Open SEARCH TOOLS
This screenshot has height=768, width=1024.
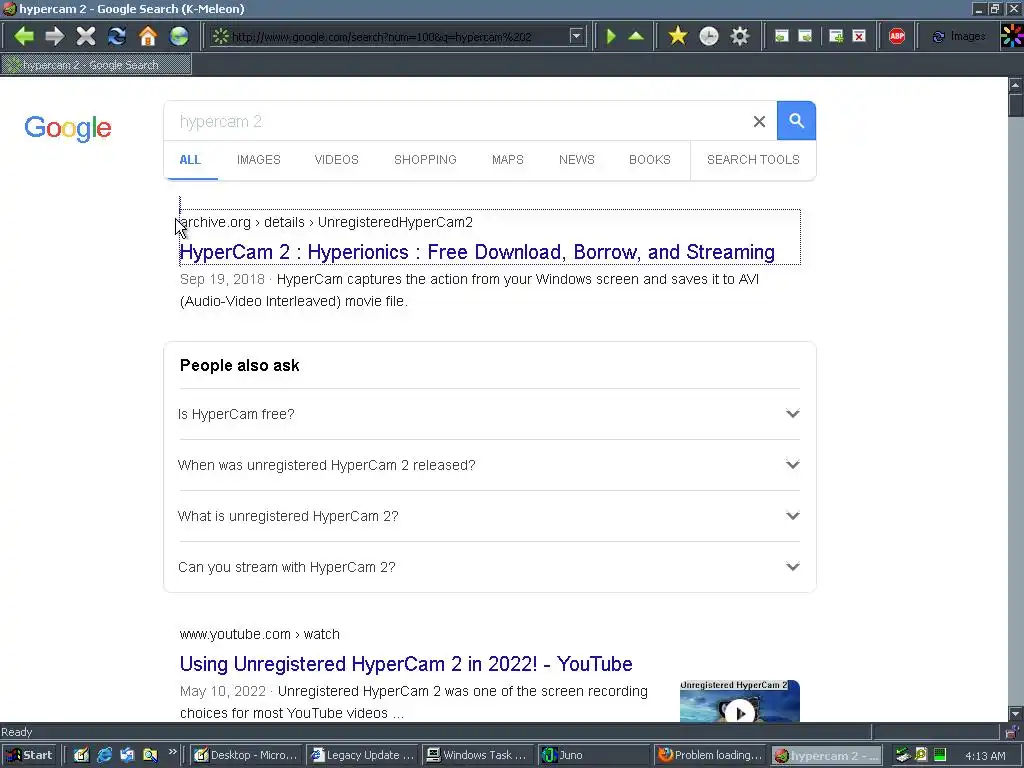753,160
